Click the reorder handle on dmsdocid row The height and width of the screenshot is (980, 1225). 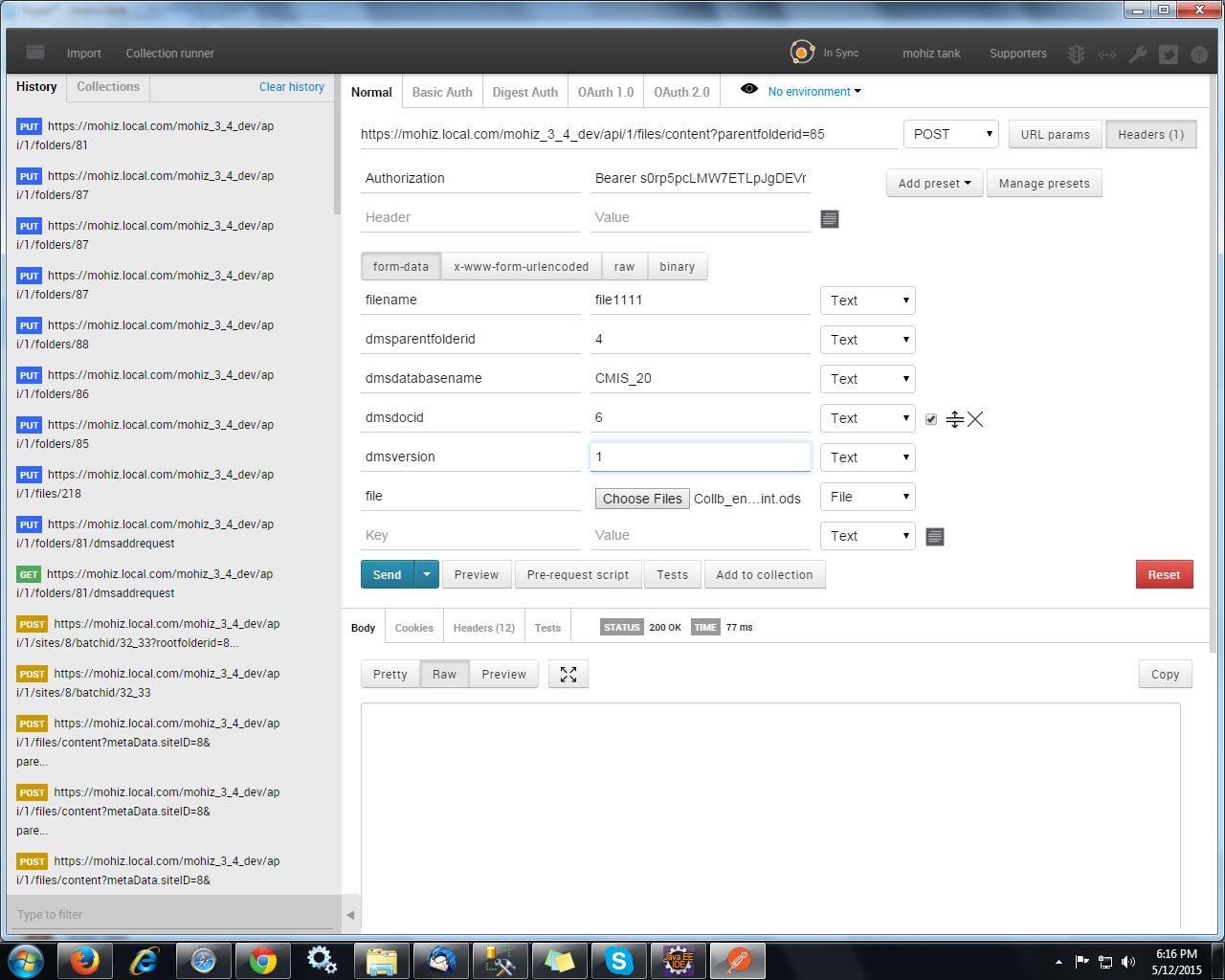tap(954, 419)
